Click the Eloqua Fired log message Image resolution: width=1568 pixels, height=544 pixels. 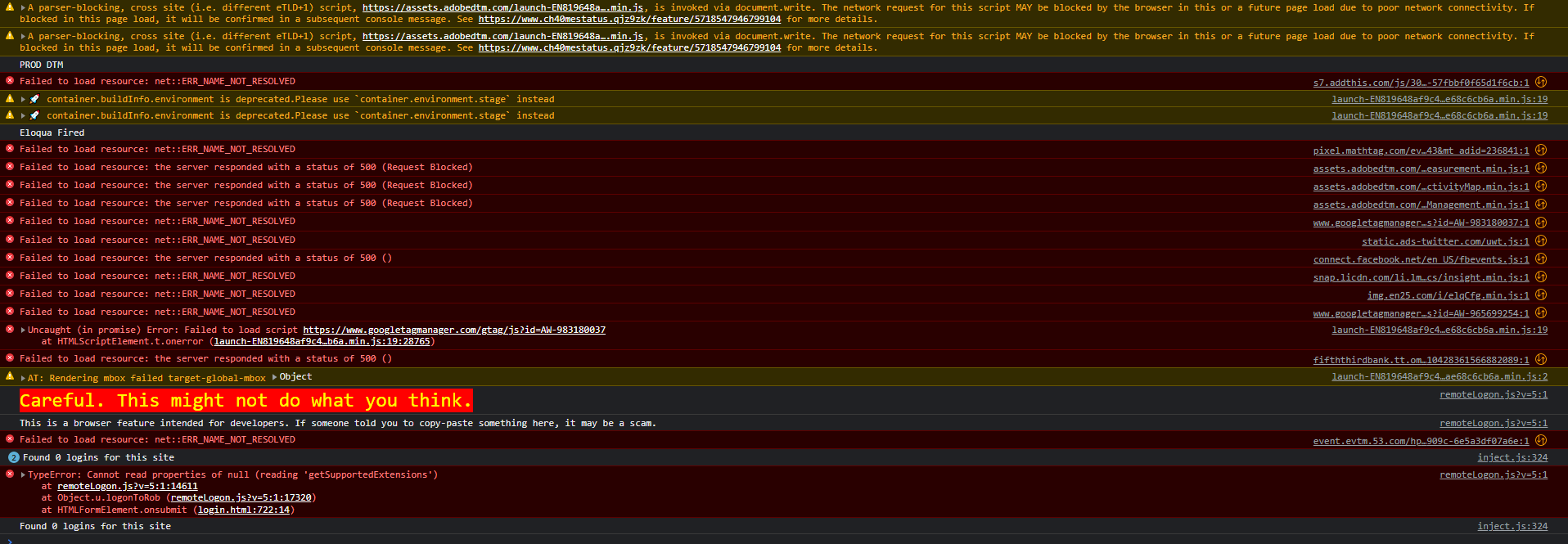click(x=52, y=133)
